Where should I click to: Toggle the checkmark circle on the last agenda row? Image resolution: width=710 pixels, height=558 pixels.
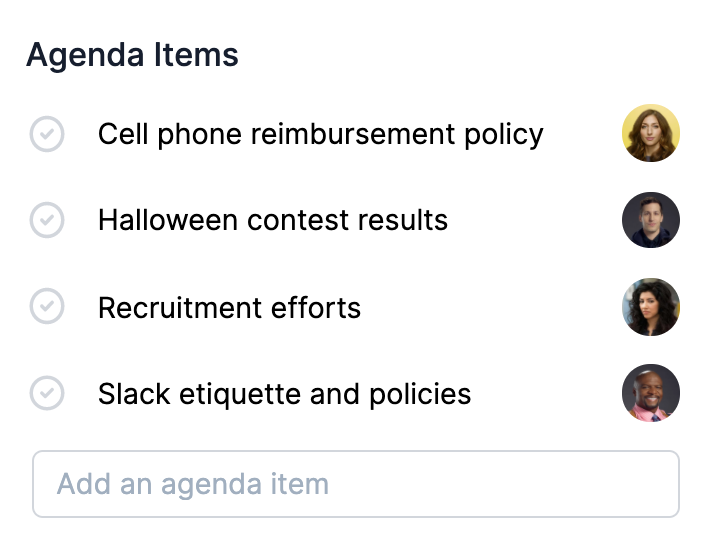pos(47,393)
